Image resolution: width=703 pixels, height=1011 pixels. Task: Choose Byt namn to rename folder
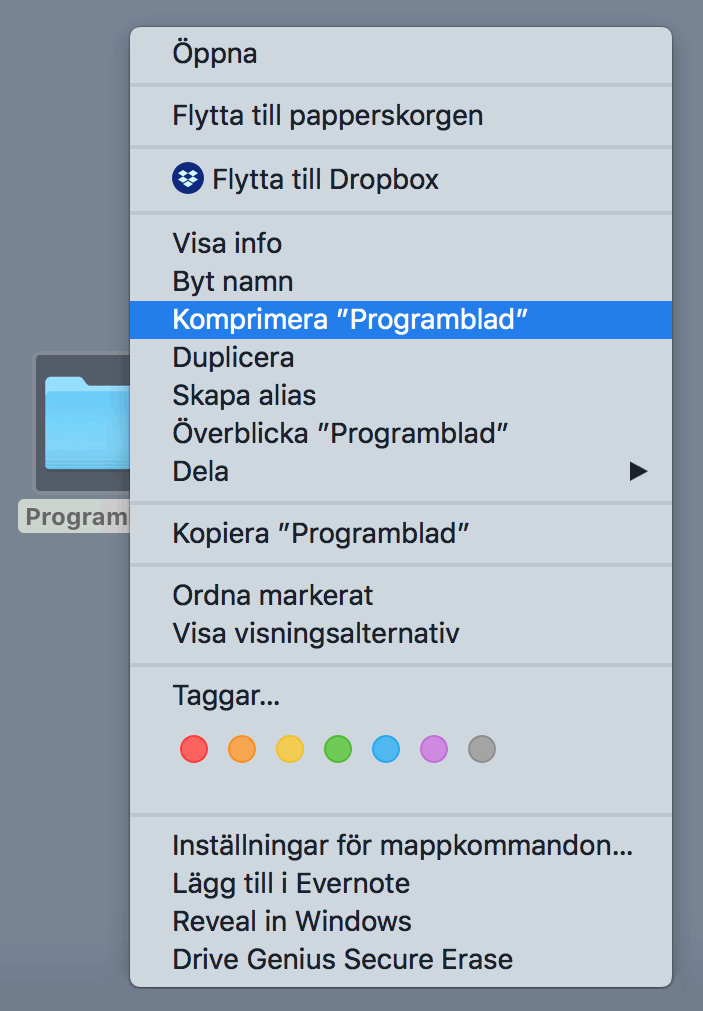tap(232, 281)
